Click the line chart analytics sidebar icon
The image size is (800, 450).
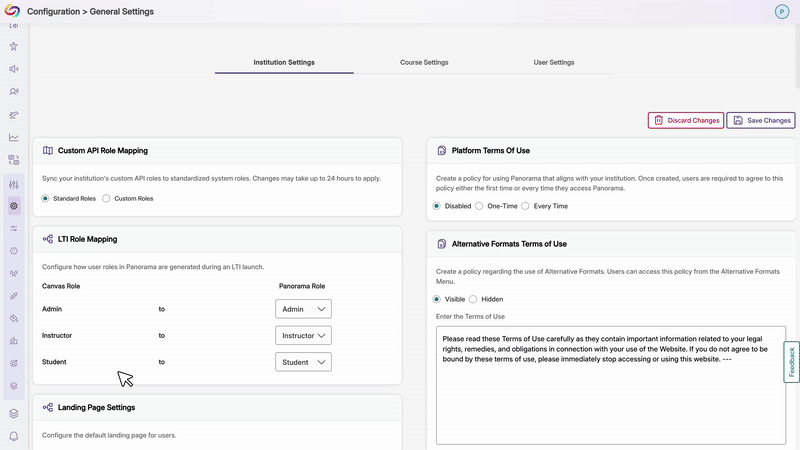[x=13, y=137]
